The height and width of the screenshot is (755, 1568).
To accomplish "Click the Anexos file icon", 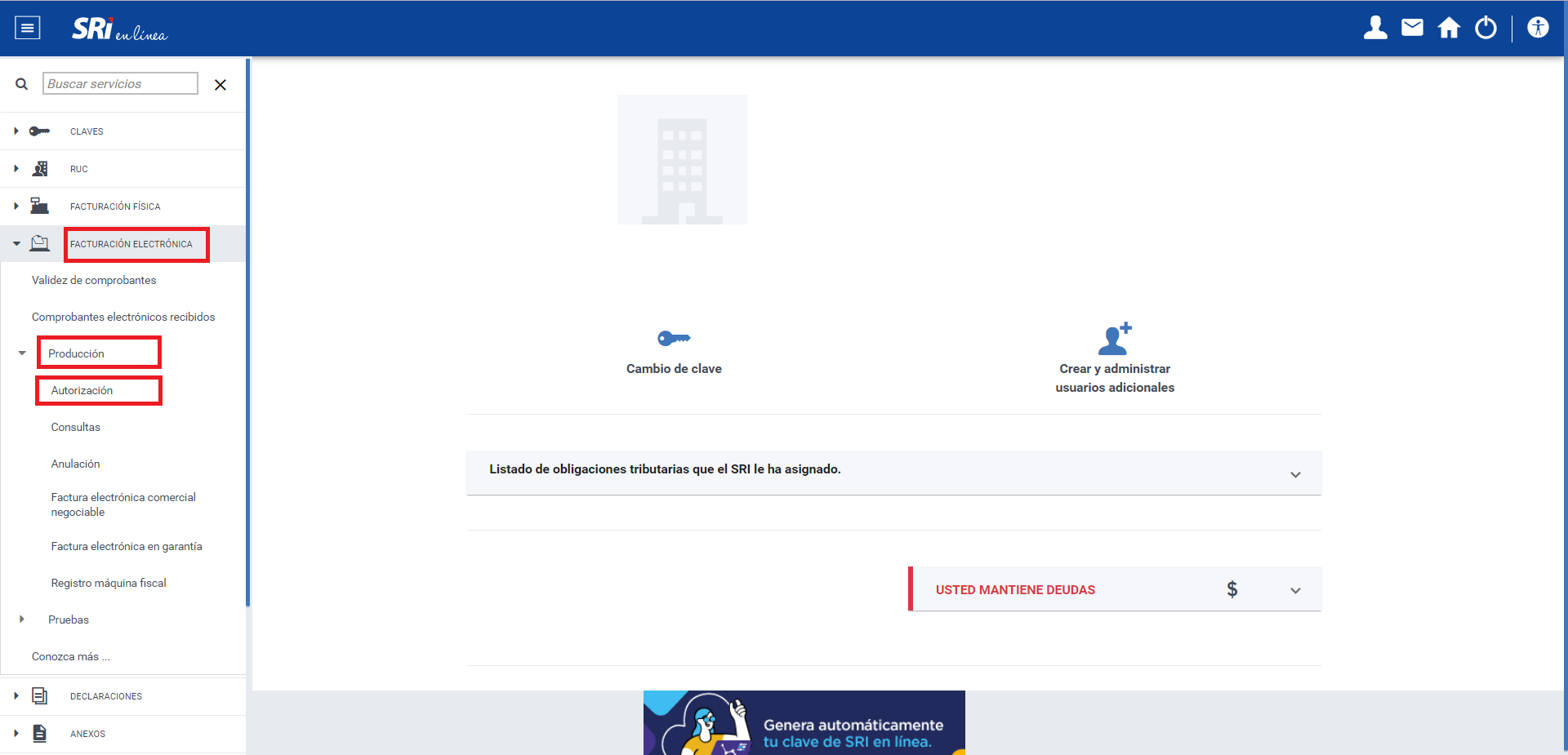I will [39, 733].
